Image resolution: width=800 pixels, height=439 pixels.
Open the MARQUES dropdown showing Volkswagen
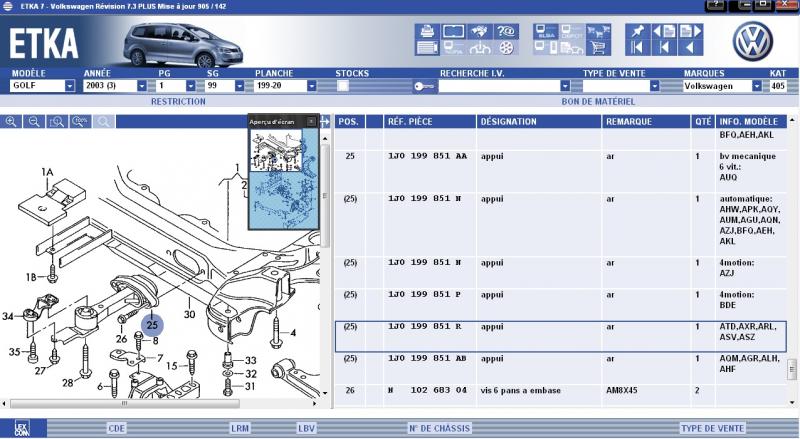[x=757, y=86]
